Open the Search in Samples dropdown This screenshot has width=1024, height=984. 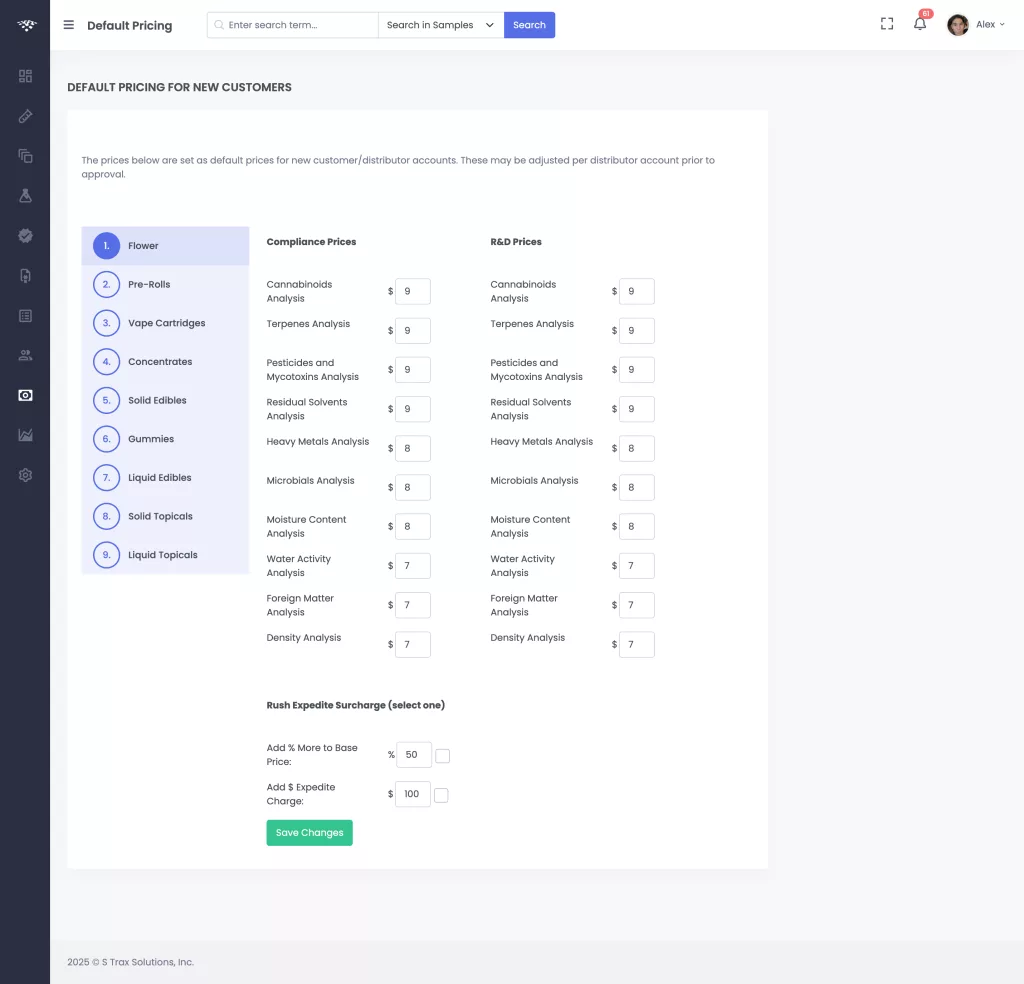coord(441,25)
